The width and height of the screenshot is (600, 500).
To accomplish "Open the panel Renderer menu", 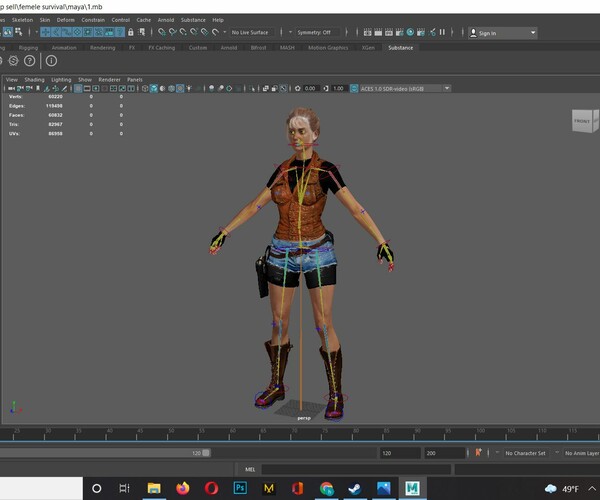I will coord(109,80).
